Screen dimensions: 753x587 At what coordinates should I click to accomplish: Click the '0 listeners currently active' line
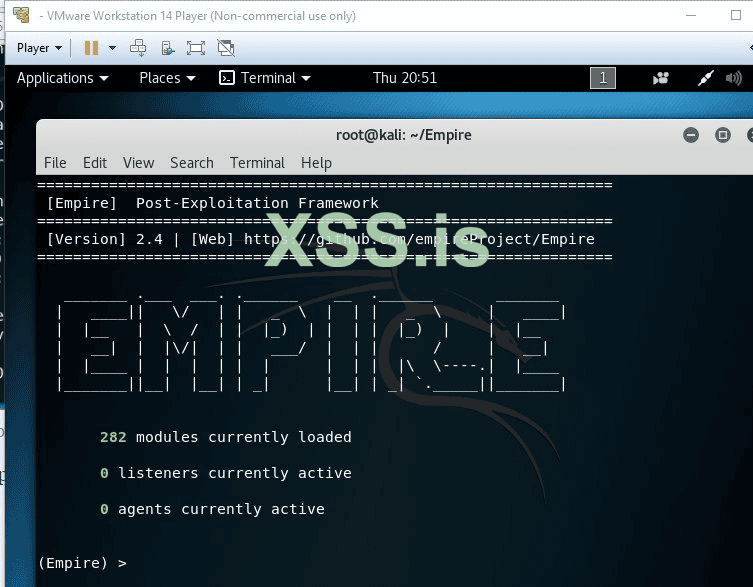tap(226, 473)
